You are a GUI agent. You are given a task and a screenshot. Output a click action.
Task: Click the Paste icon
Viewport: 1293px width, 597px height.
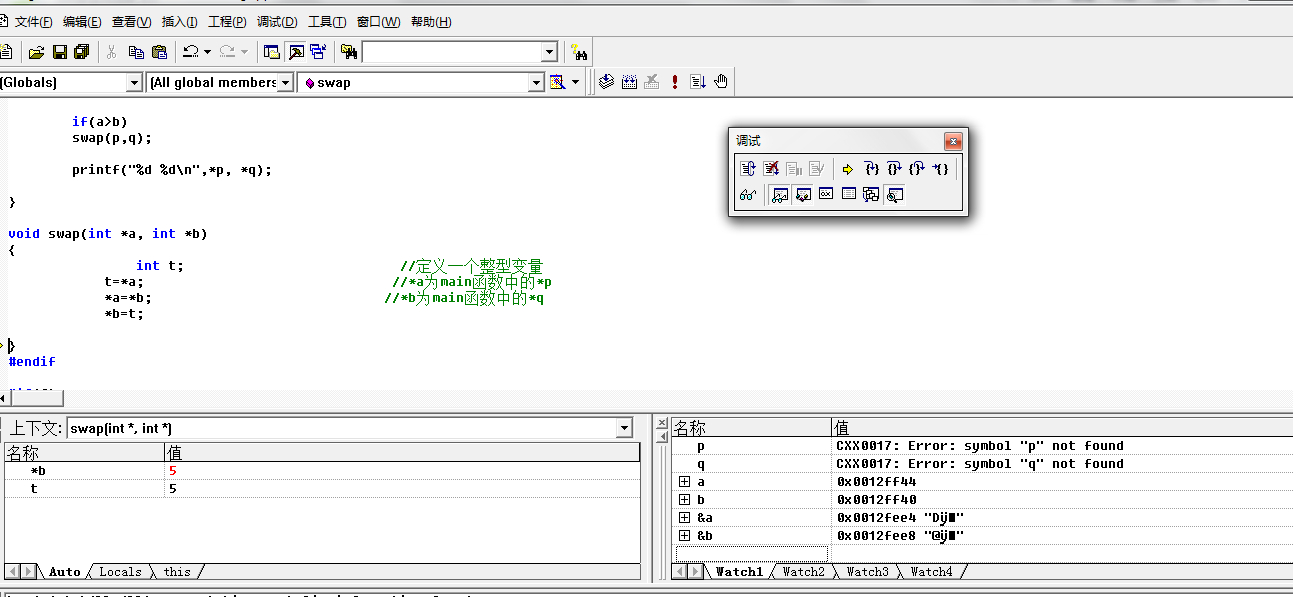[x=159, y=52]
